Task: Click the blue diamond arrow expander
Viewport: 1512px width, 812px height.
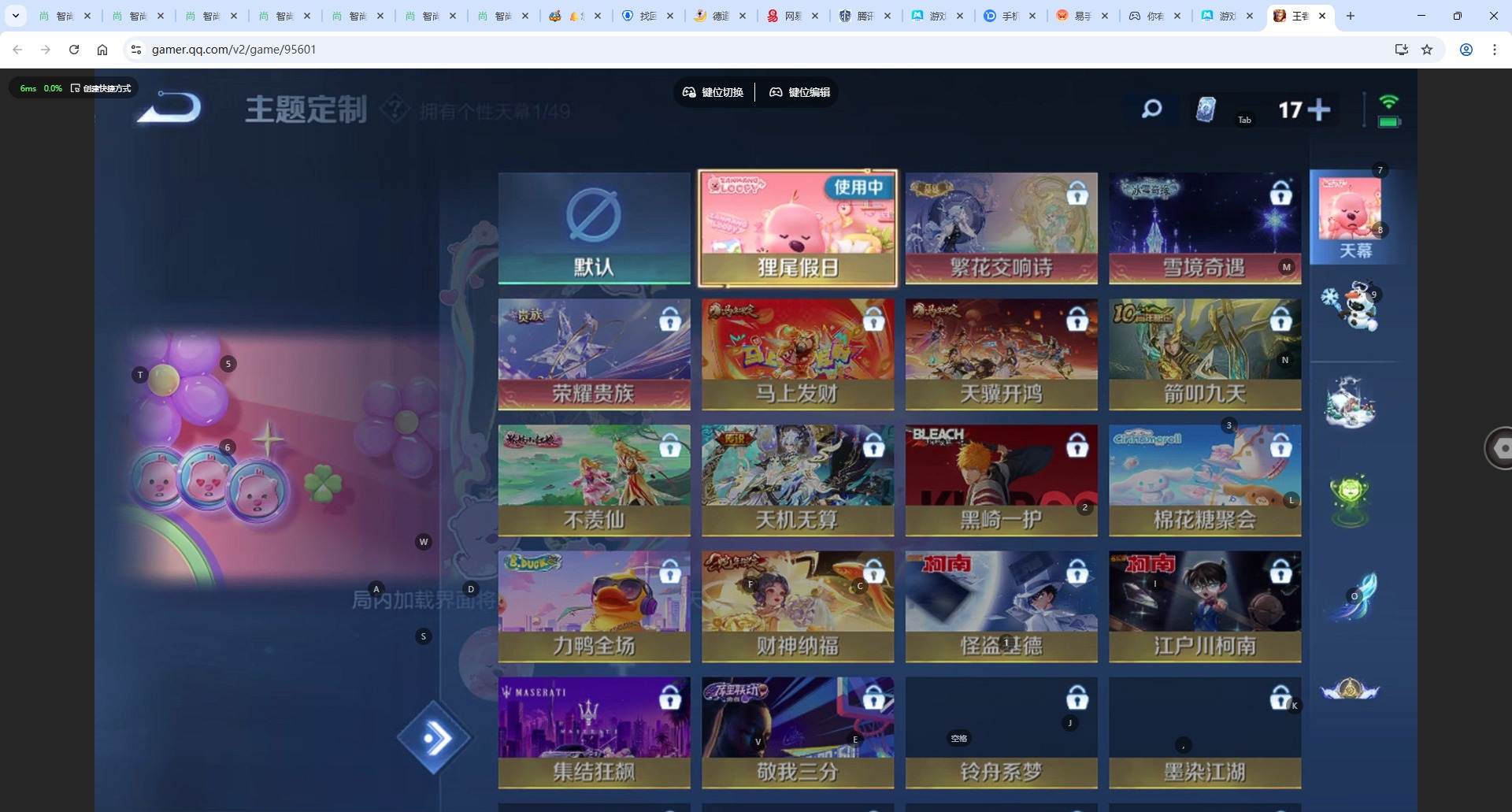Action: coord(434,738)
